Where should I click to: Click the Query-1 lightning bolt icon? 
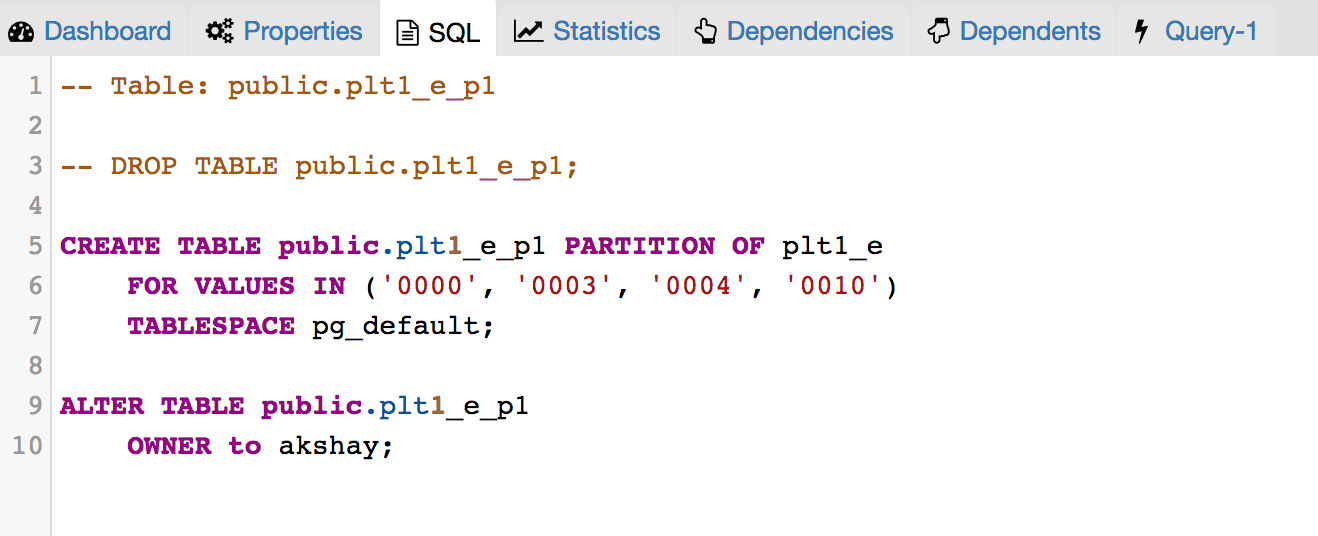[x=1141, y=32]
